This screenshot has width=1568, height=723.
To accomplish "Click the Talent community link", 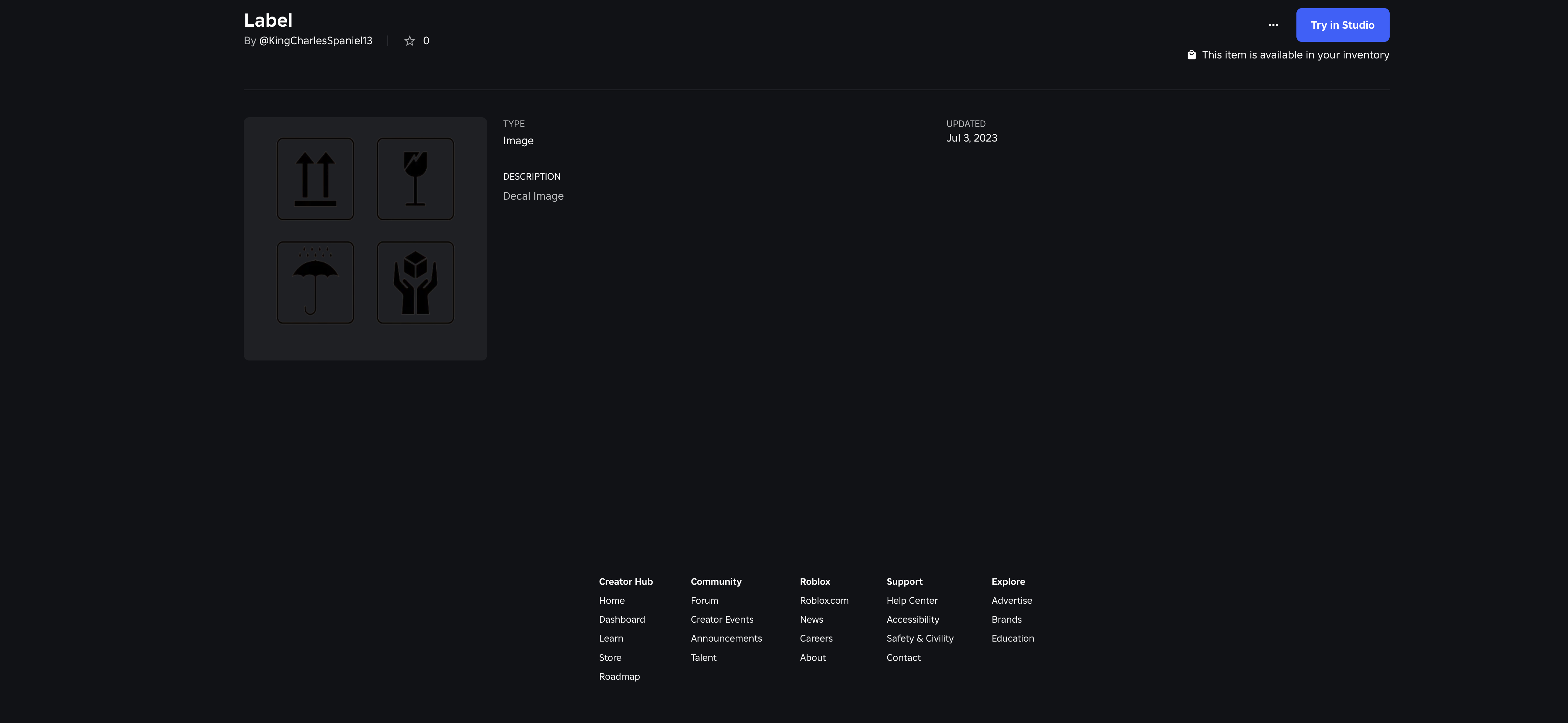I will pos(703,658).
